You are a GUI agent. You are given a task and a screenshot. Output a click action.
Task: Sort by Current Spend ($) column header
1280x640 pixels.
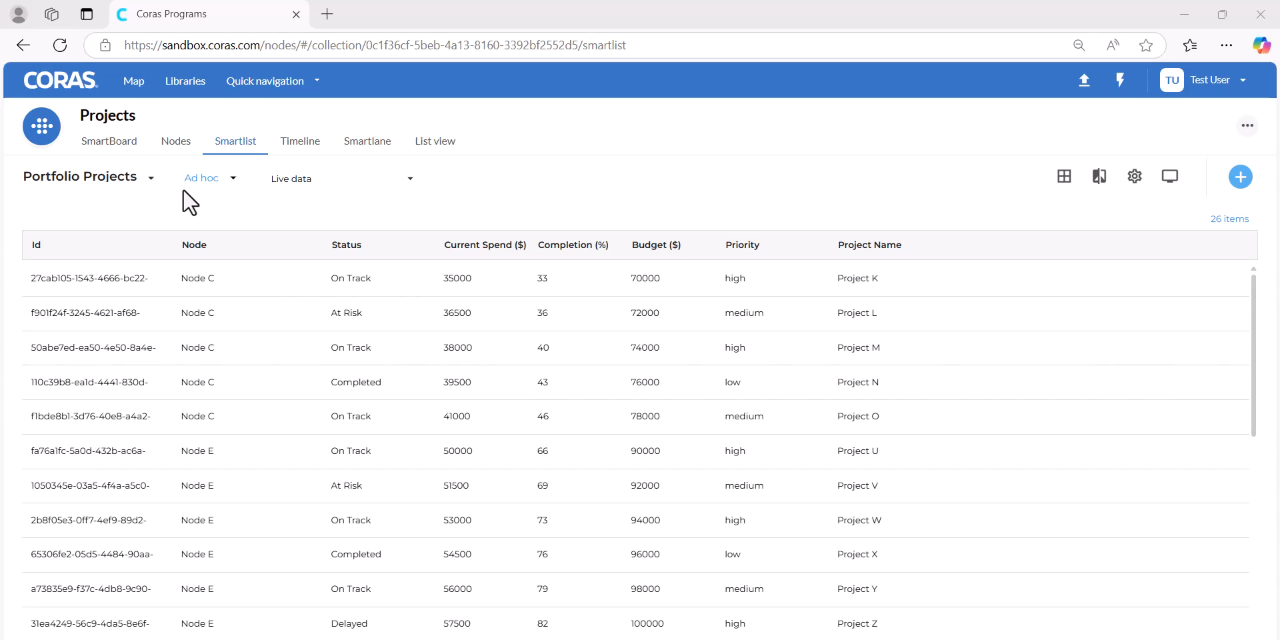coord(485,245)
